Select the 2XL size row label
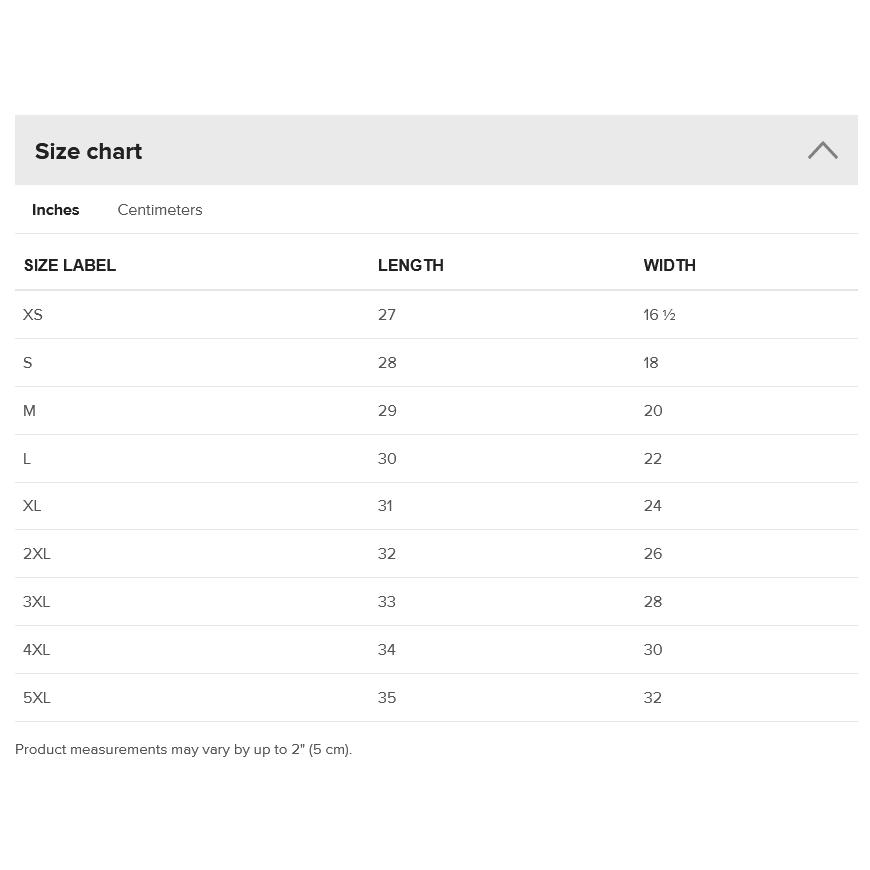 (37, 554)
